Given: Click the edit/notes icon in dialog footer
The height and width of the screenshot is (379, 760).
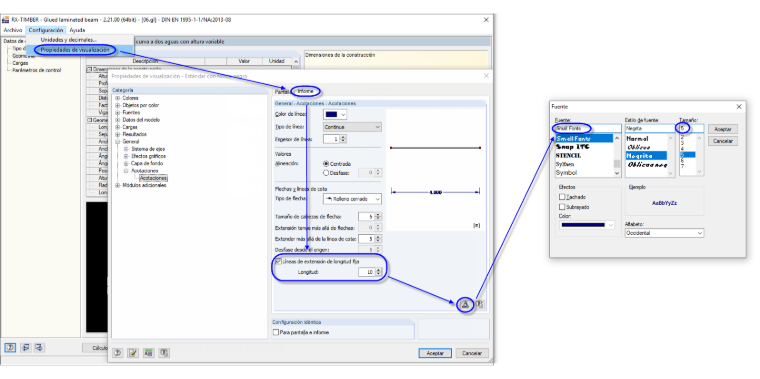Looking at the screenshot, I should pos(133,353).
